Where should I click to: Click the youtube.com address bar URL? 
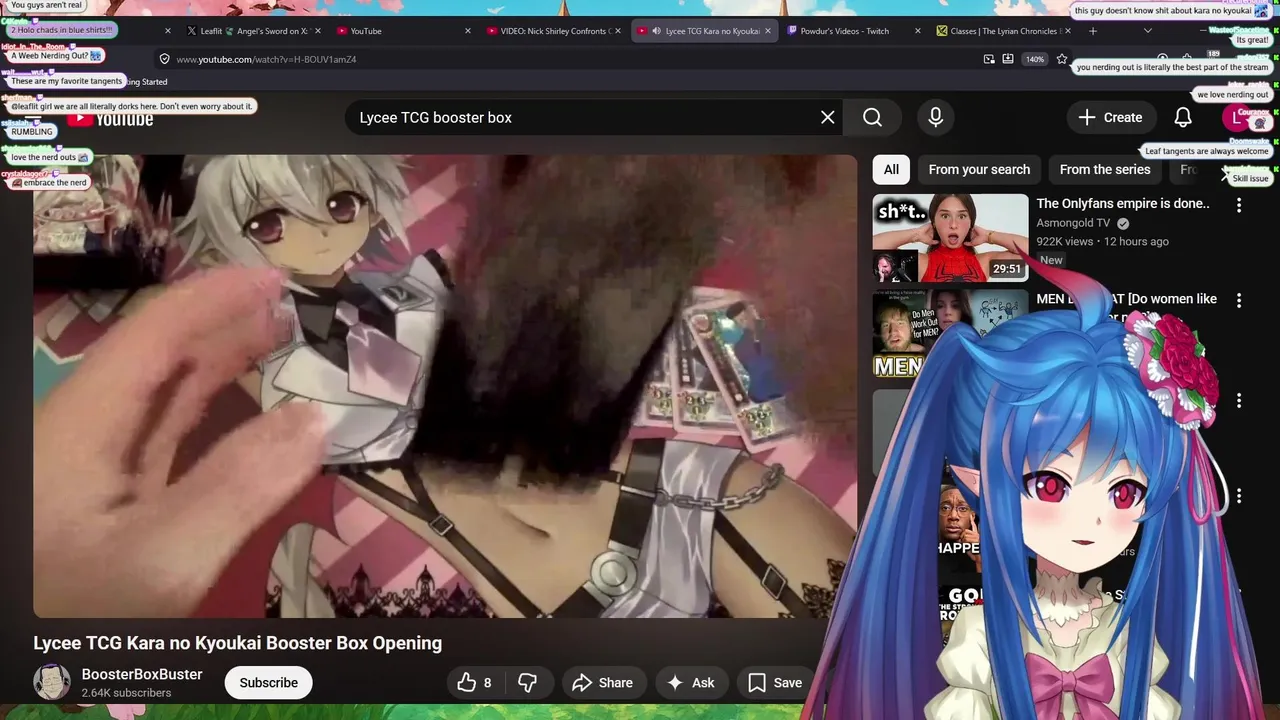(266, 59)
